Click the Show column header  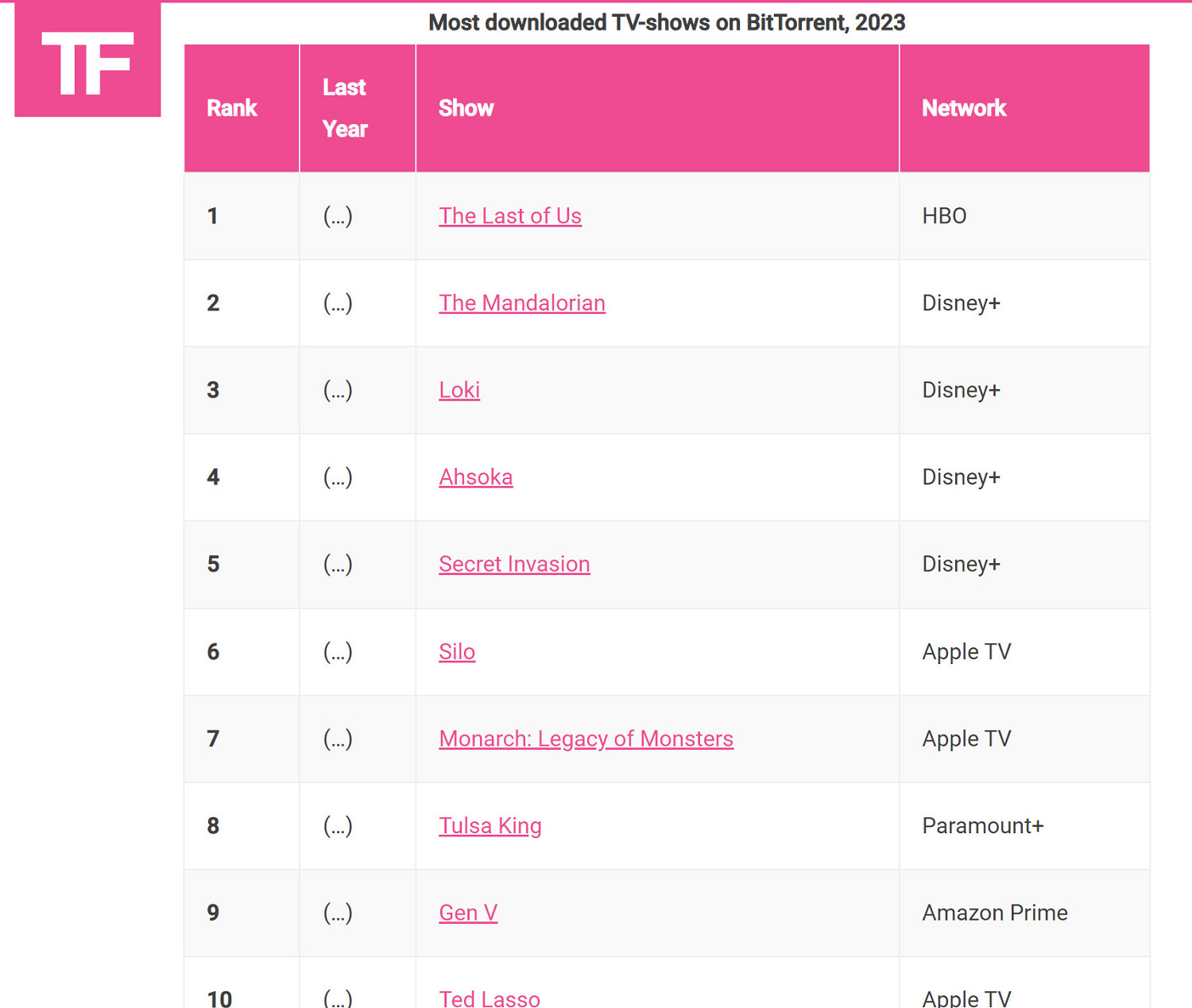click(x=466, y=108)
